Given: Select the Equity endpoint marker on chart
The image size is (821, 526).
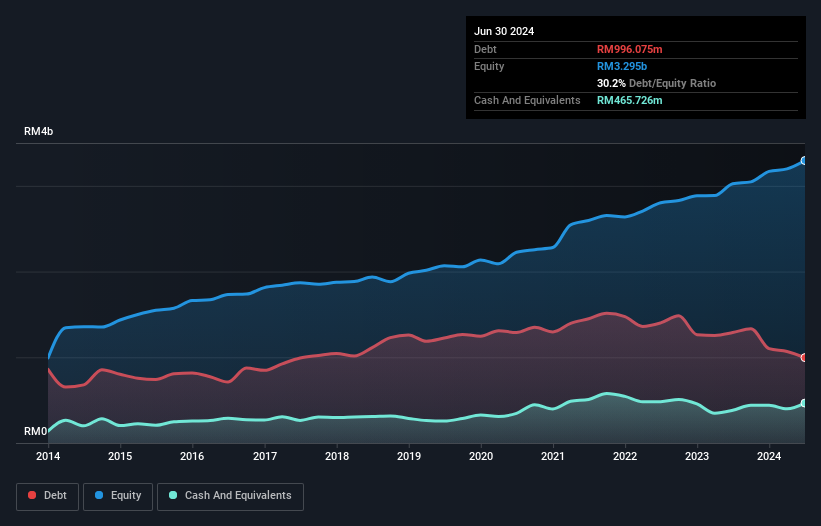Looking at the screenshot, I should (804, 161).
